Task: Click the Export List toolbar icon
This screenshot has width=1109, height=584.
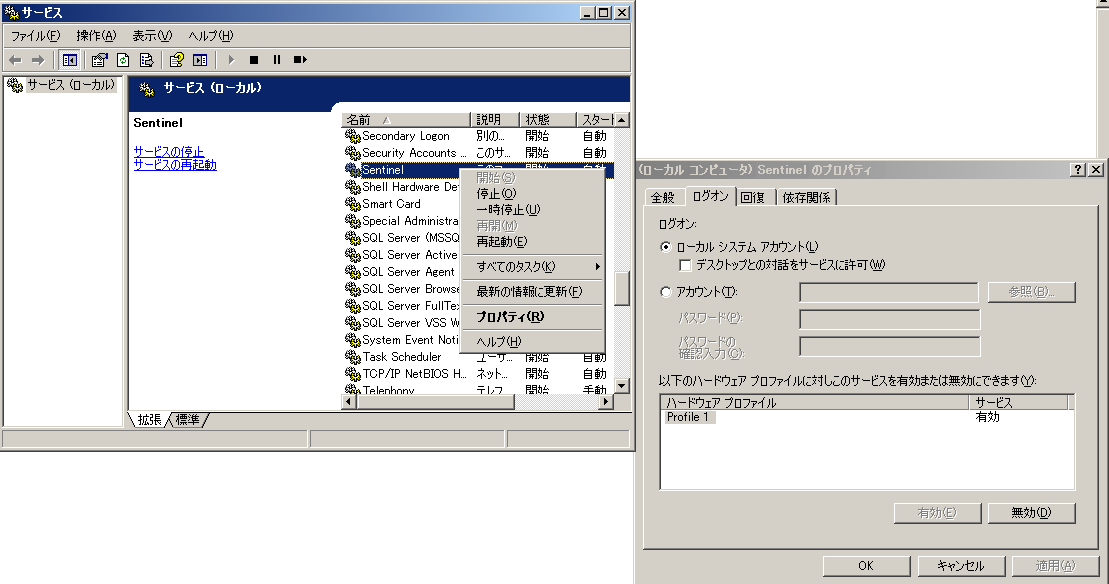Action: point(146,60)
